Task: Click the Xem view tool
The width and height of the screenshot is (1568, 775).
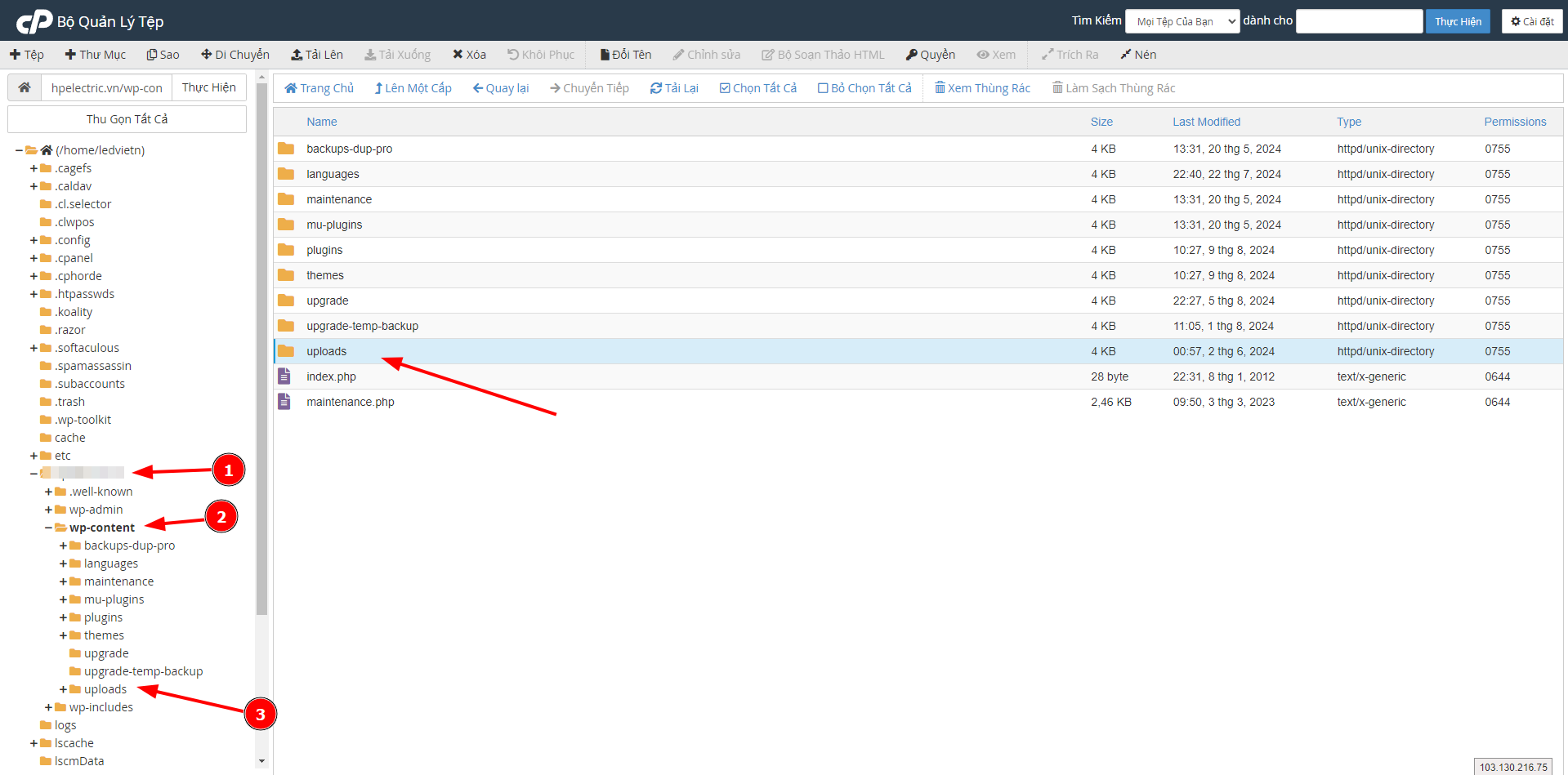Action: coord(997,55)
